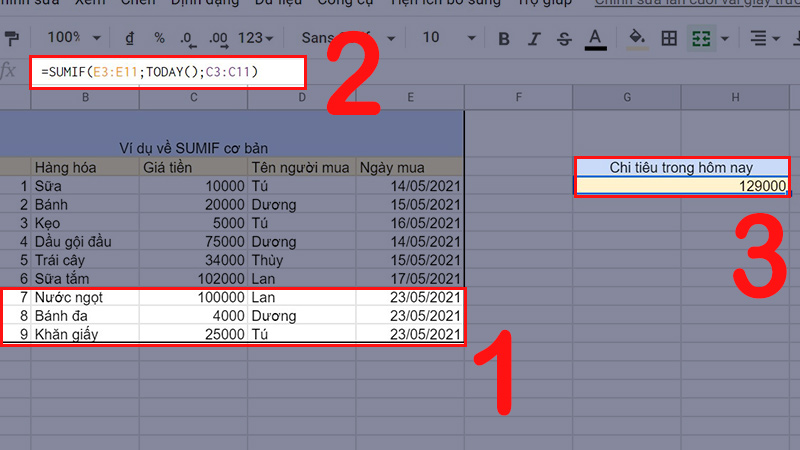
Task: Open the fill color picker
Action: coord(635,38)
